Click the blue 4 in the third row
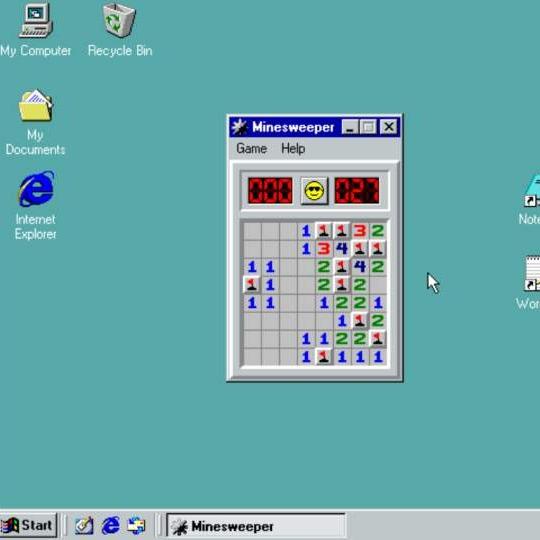 coord(360,267)
